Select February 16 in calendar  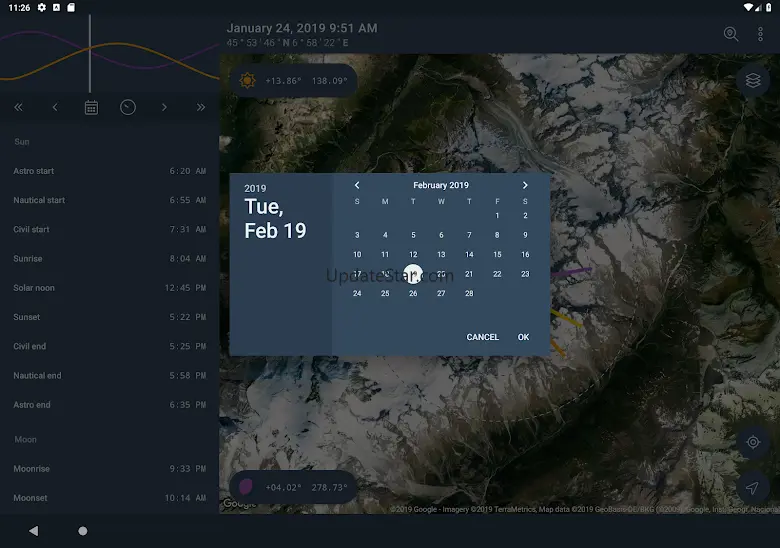coord(525,255)
